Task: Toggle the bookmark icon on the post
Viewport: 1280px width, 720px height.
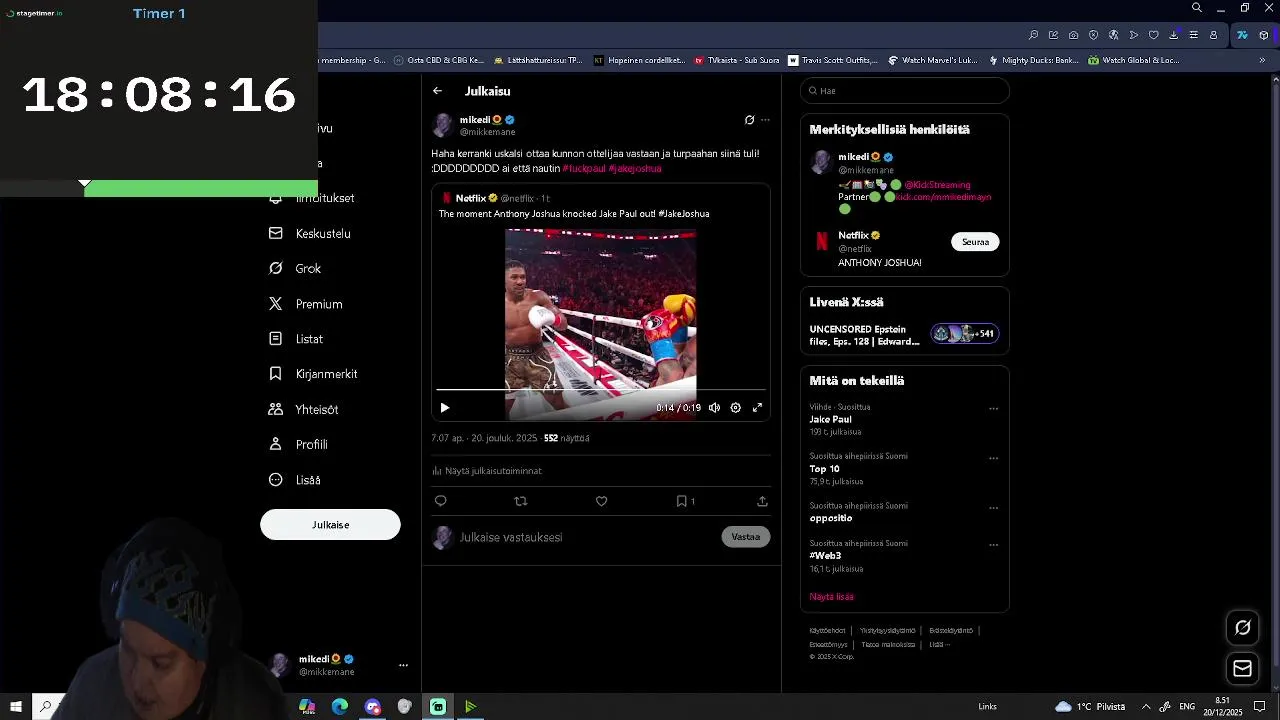Action: [681, 501]
